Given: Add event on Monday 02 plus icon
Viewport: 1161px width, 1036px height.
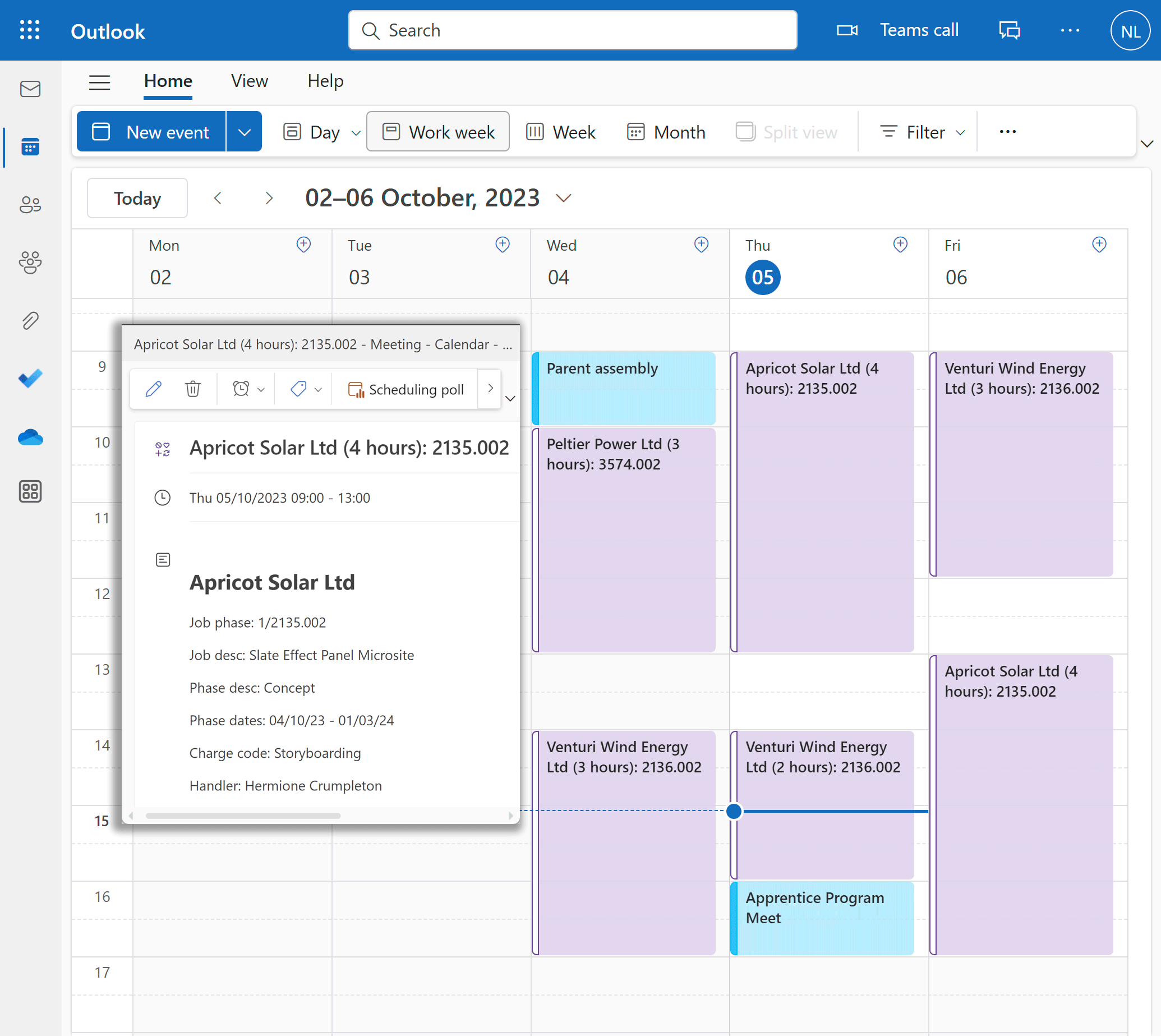Looking at the screenshot, I should click(304, 245).
